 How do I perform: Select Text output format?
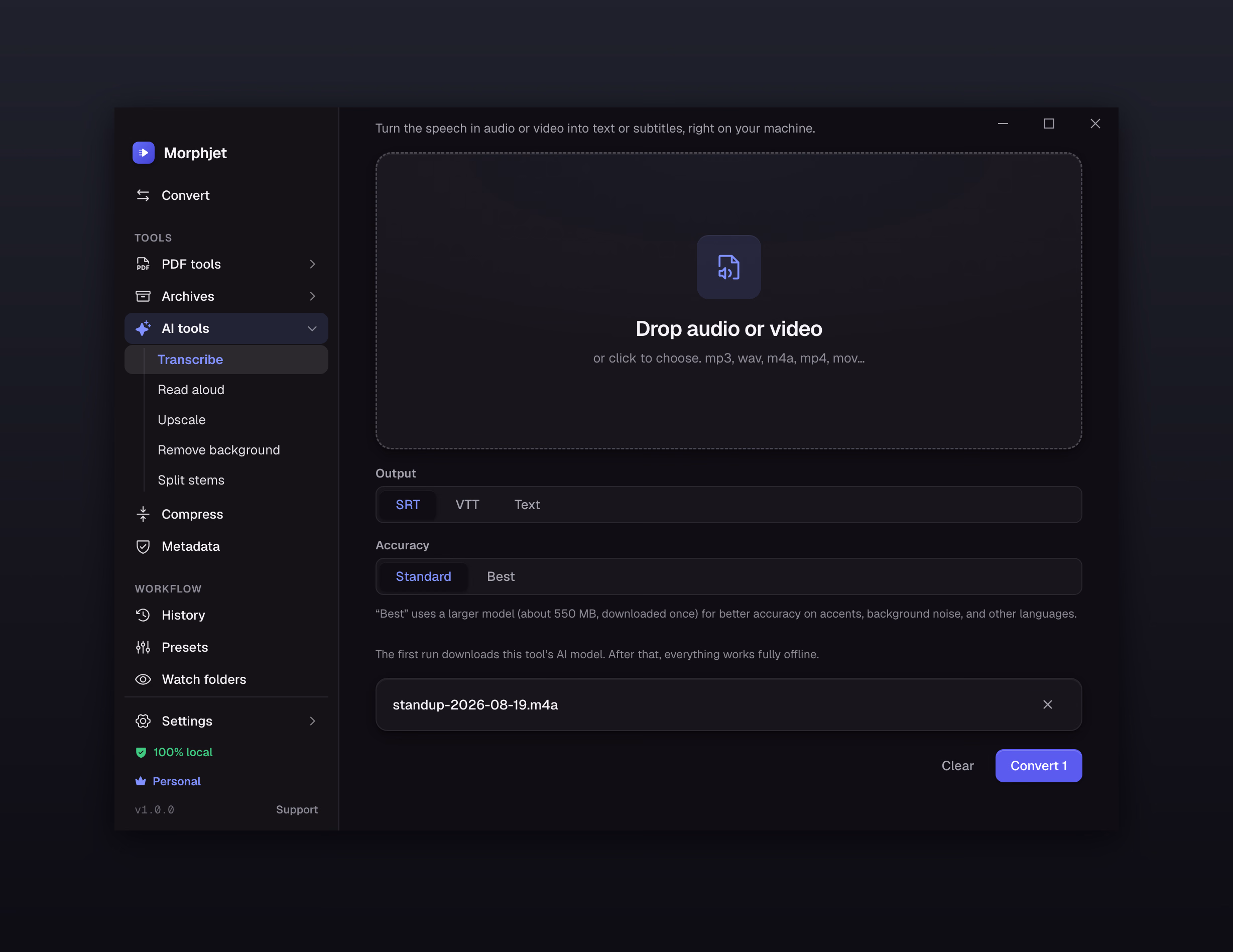pyautogui.click(x=527, y=504)
